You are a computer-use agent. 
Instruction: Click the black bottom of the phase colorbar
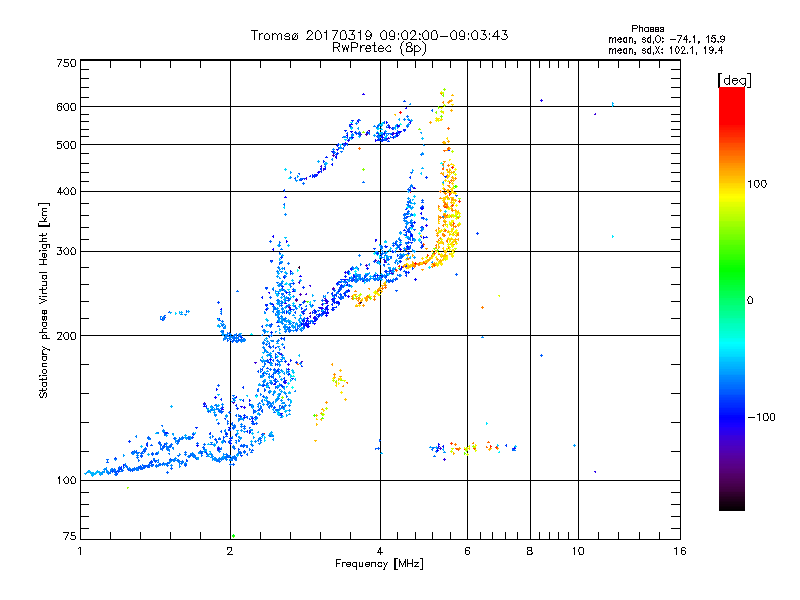point(732,503)
